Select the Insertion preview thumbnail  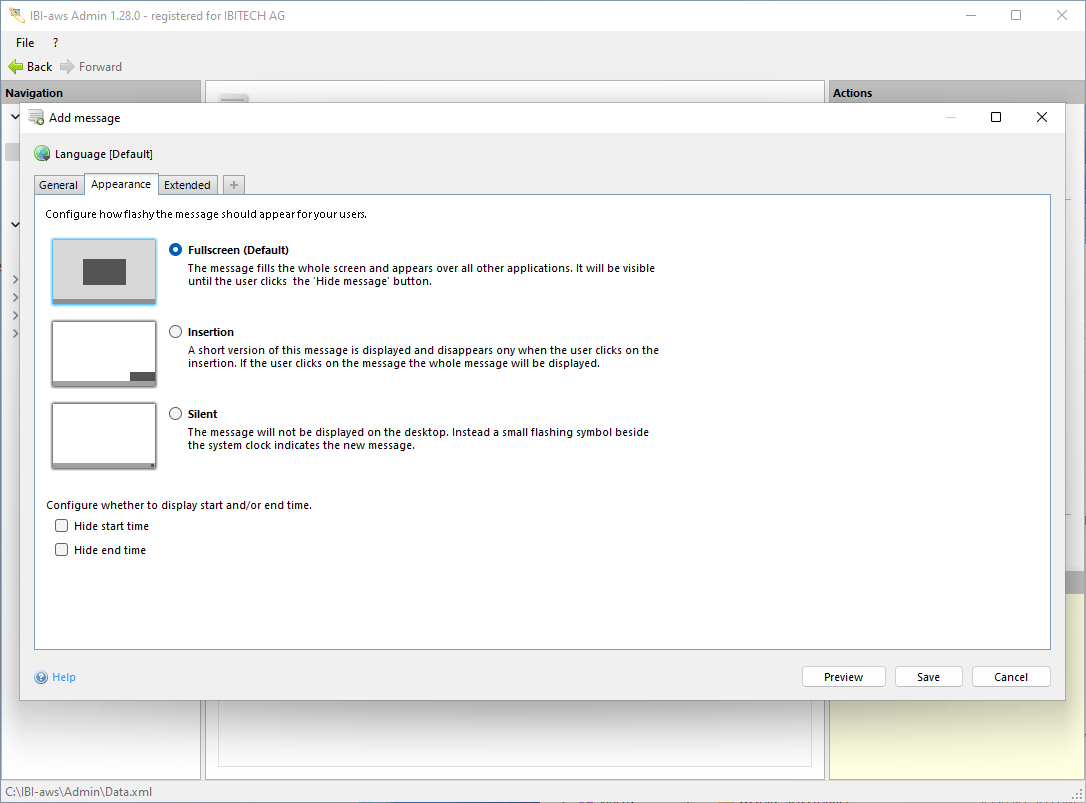[x=104, y=353]
